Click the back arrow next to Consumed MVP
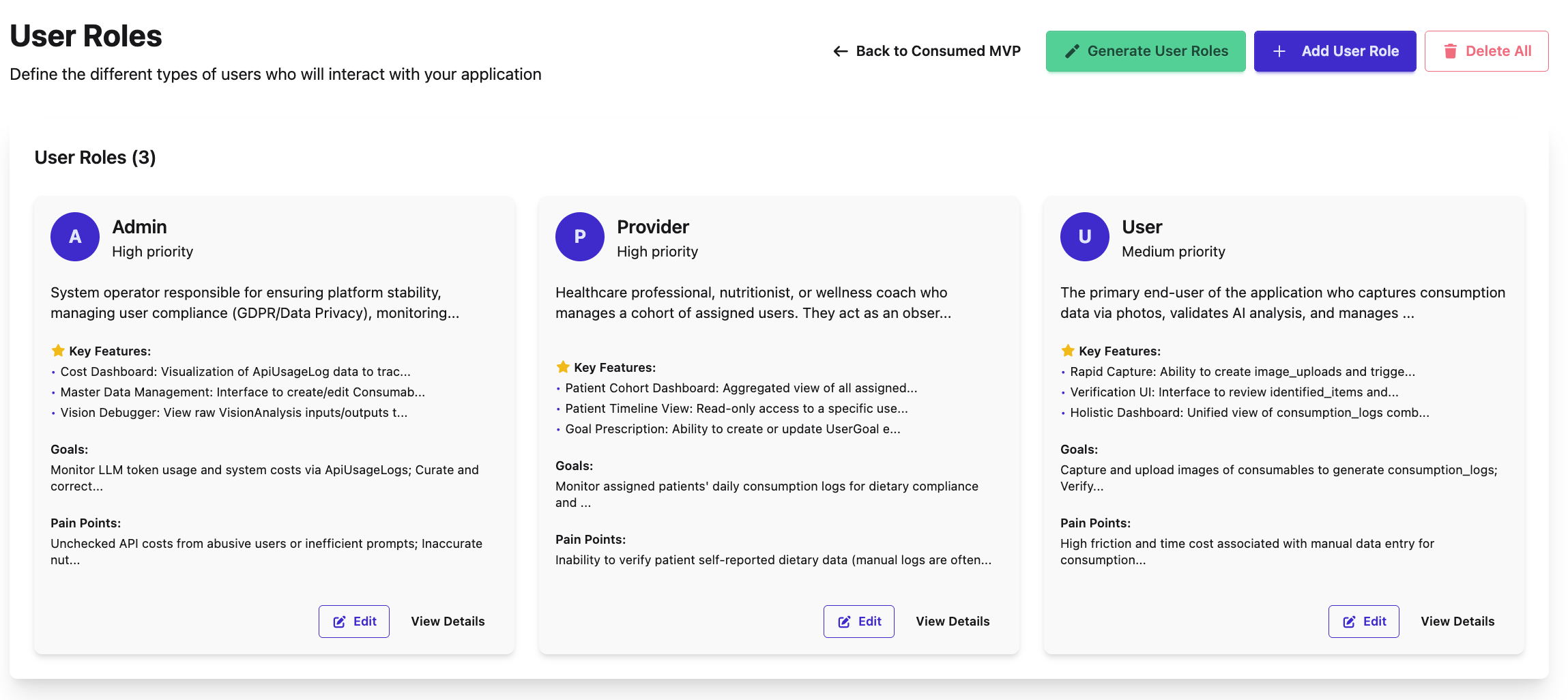Viewport: 1568px width, 700px height. [x=839, y=50]
